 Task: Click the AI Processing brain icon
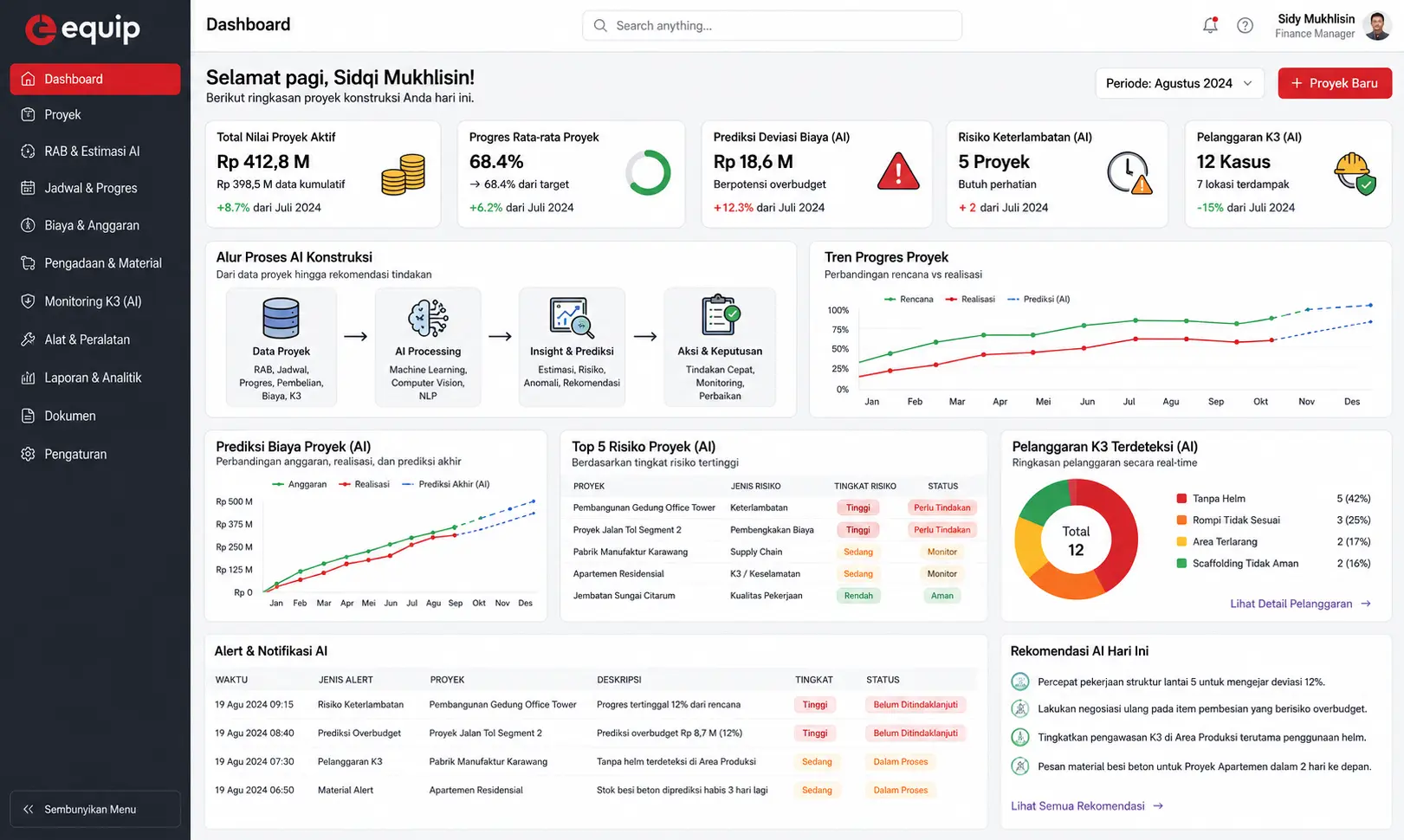tap(428, 318)
